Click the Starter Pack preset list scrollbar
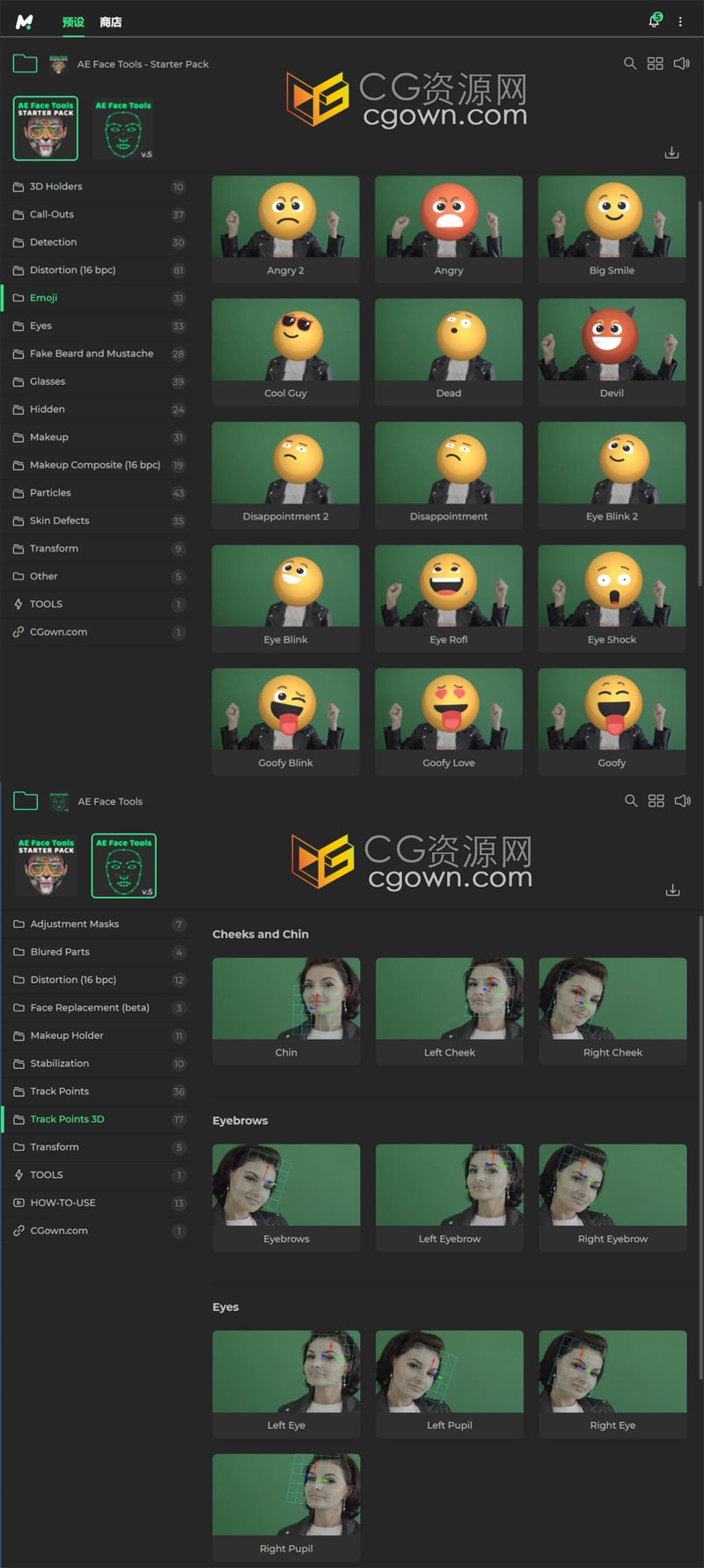Image resolution: width=704 pixels, height=1568 pixels. point(700,394)
